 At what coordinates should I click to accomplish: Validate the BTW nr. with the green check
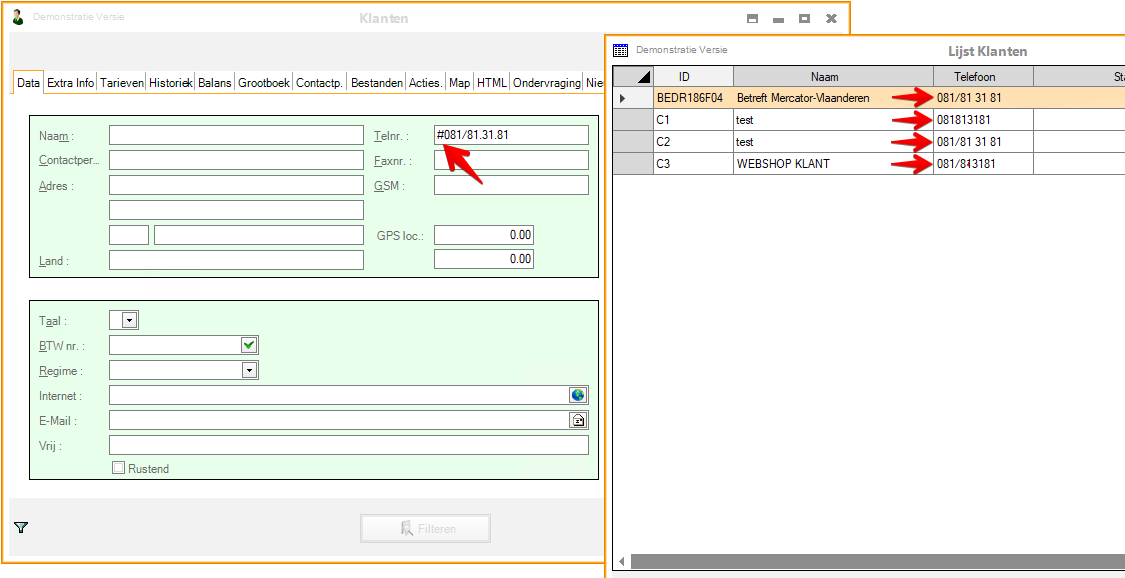pos(249,346)
